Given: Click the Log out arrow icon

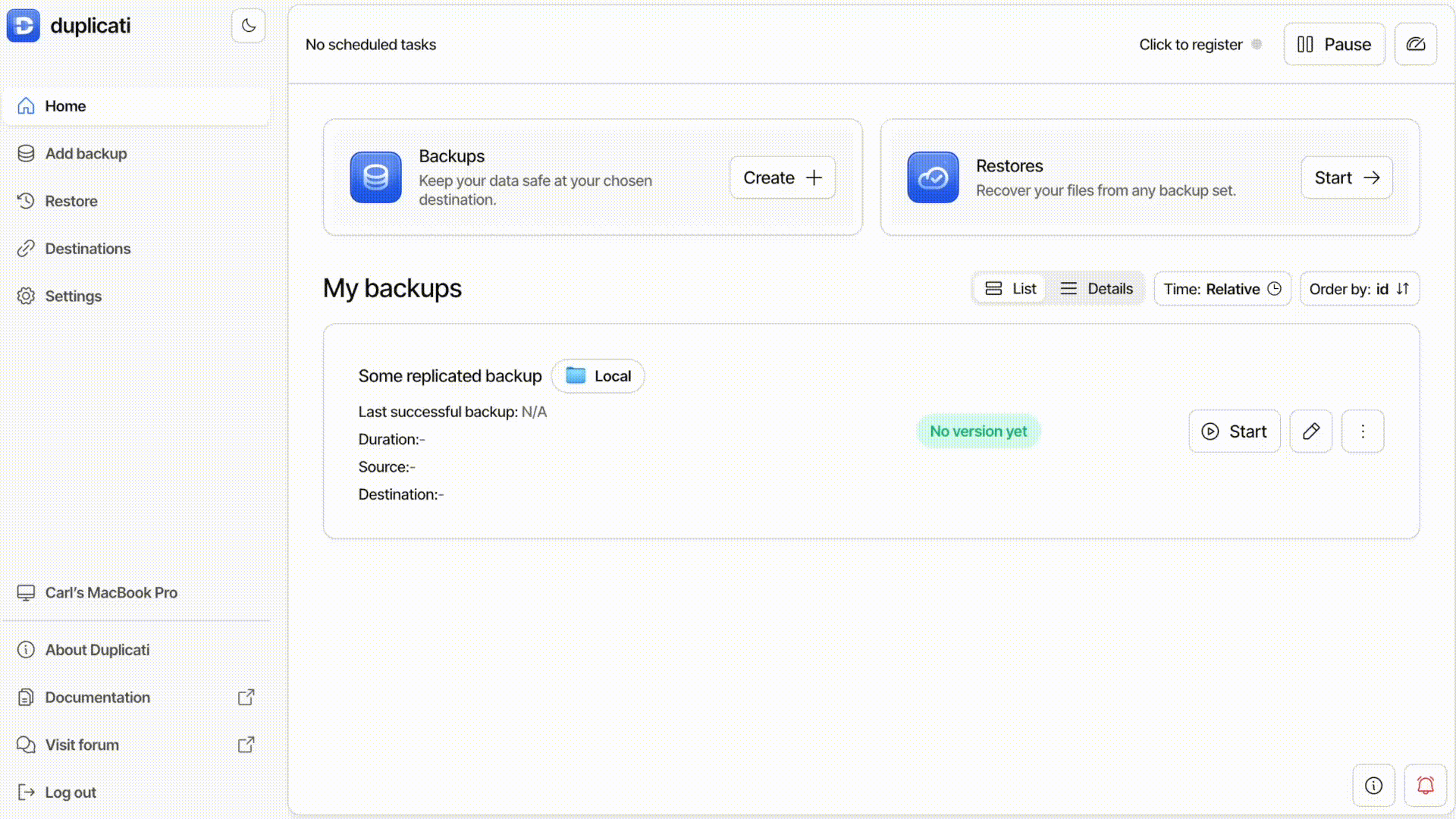Looking at the screenshot, I should click(x=27, y=792).
